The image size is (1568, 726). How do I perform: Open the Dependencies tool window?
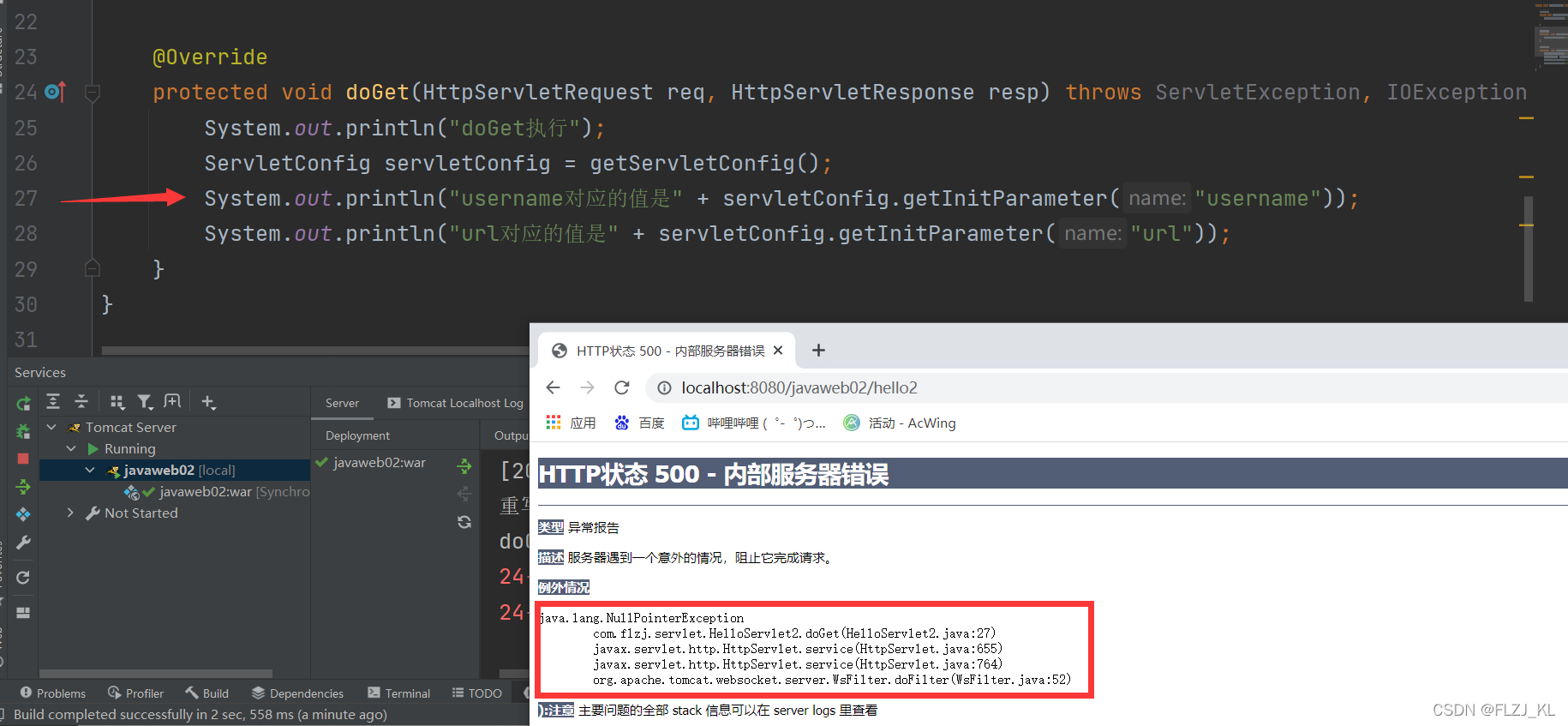click(297, 693)
